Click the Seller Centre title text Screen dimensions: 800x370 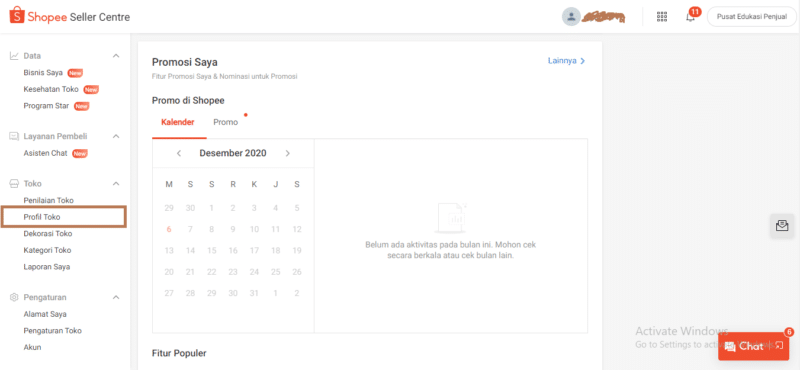click(99, 17)
